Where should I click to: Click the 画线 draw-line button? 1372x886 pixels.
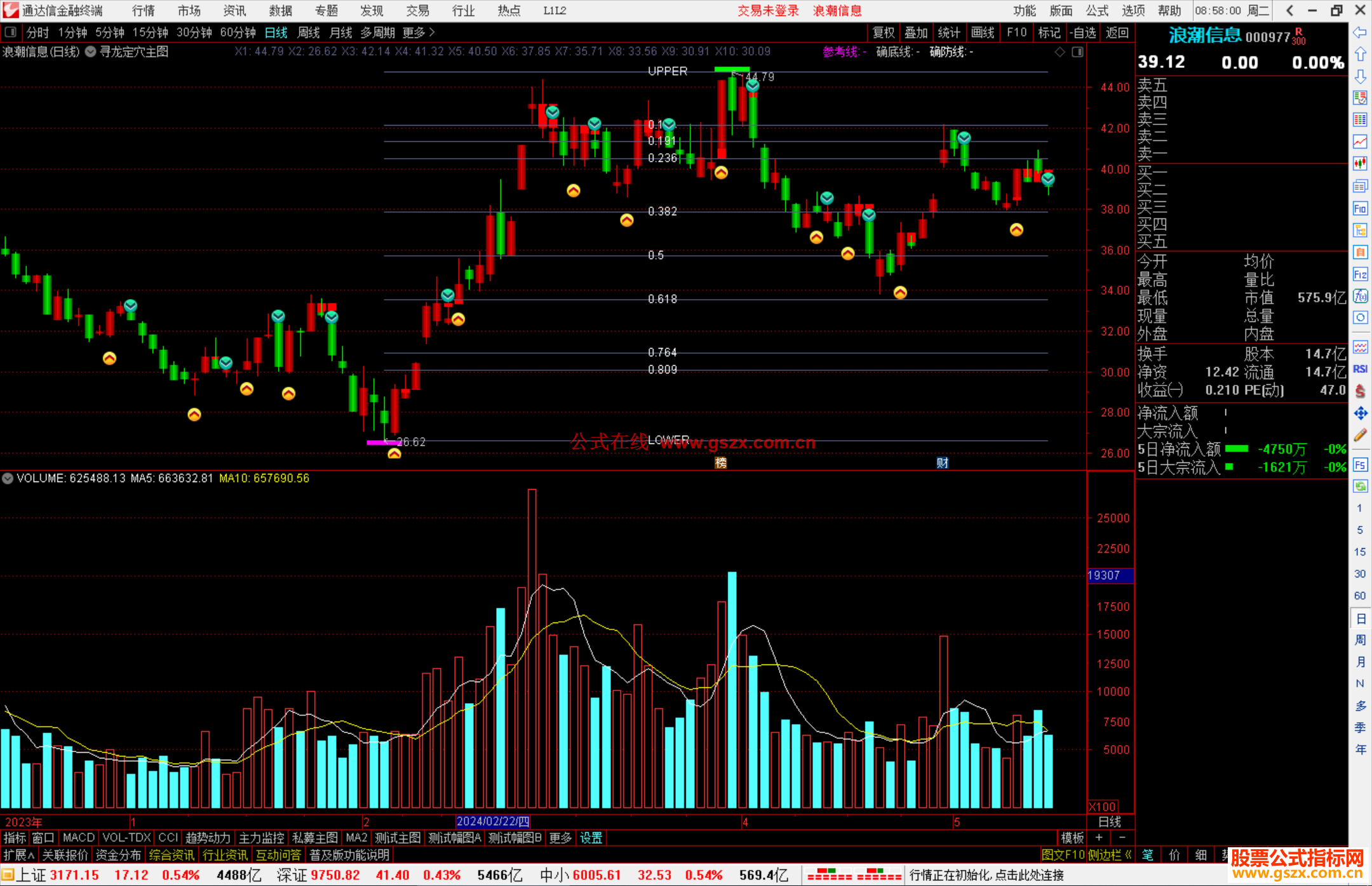[983, 32]
